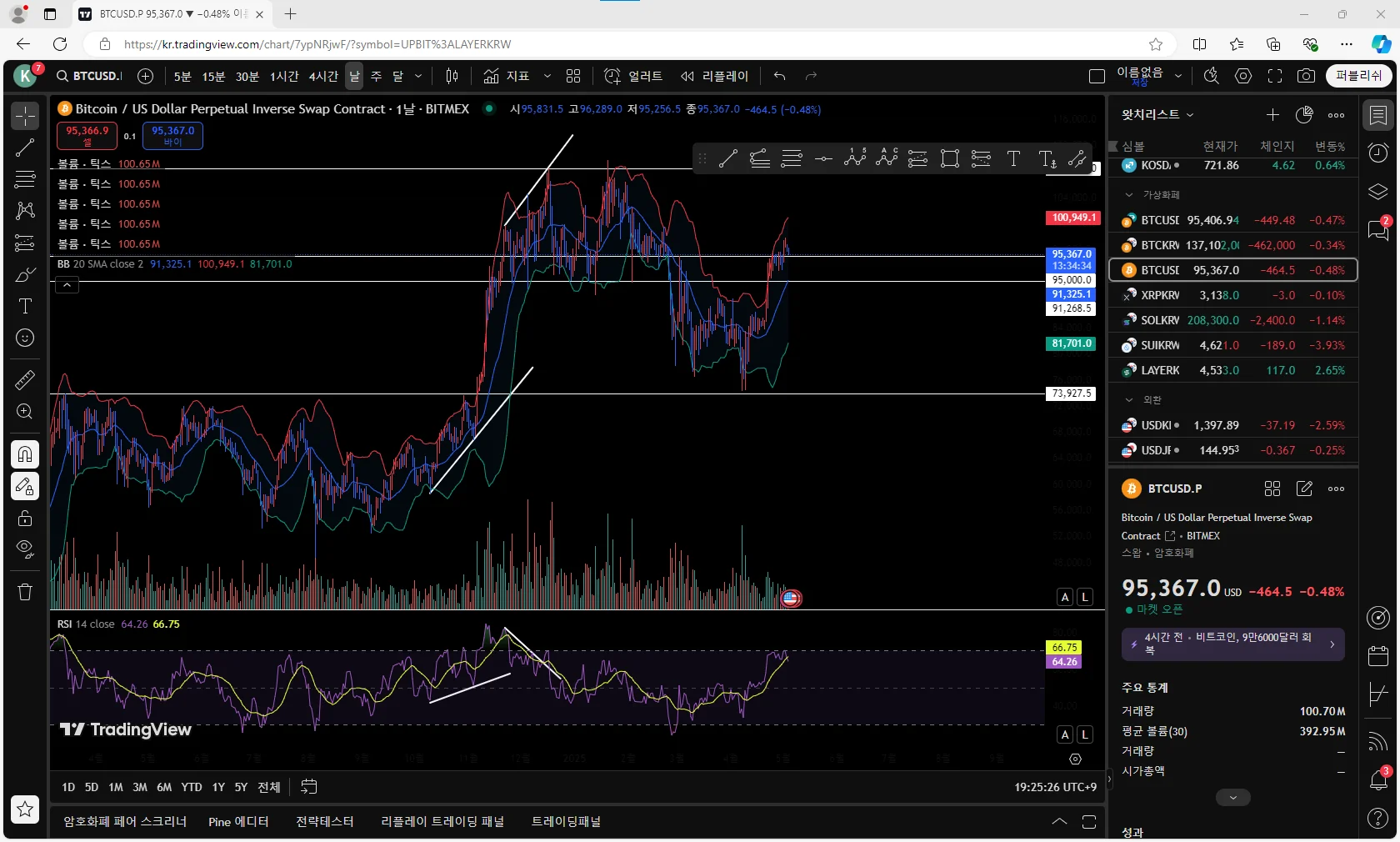Collapse the 외환 watchlist section
1400x842 pixels.
click(1129, 400)
